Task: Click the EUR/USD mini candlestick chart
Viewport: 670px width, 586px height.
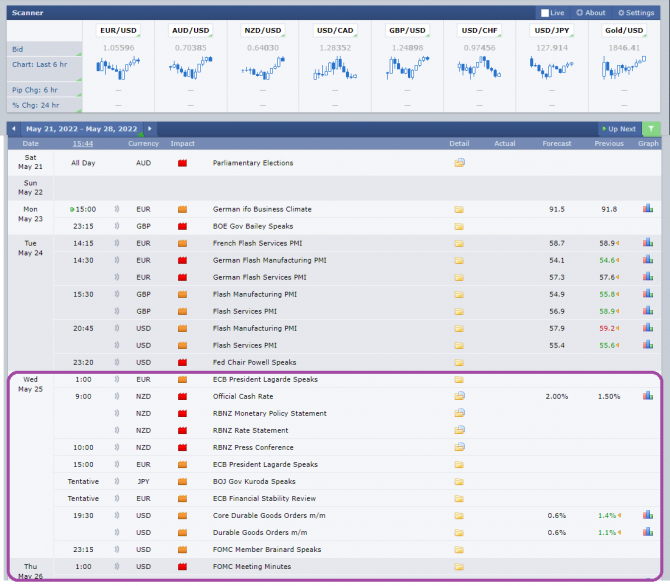Action: [x=118, y=68]
